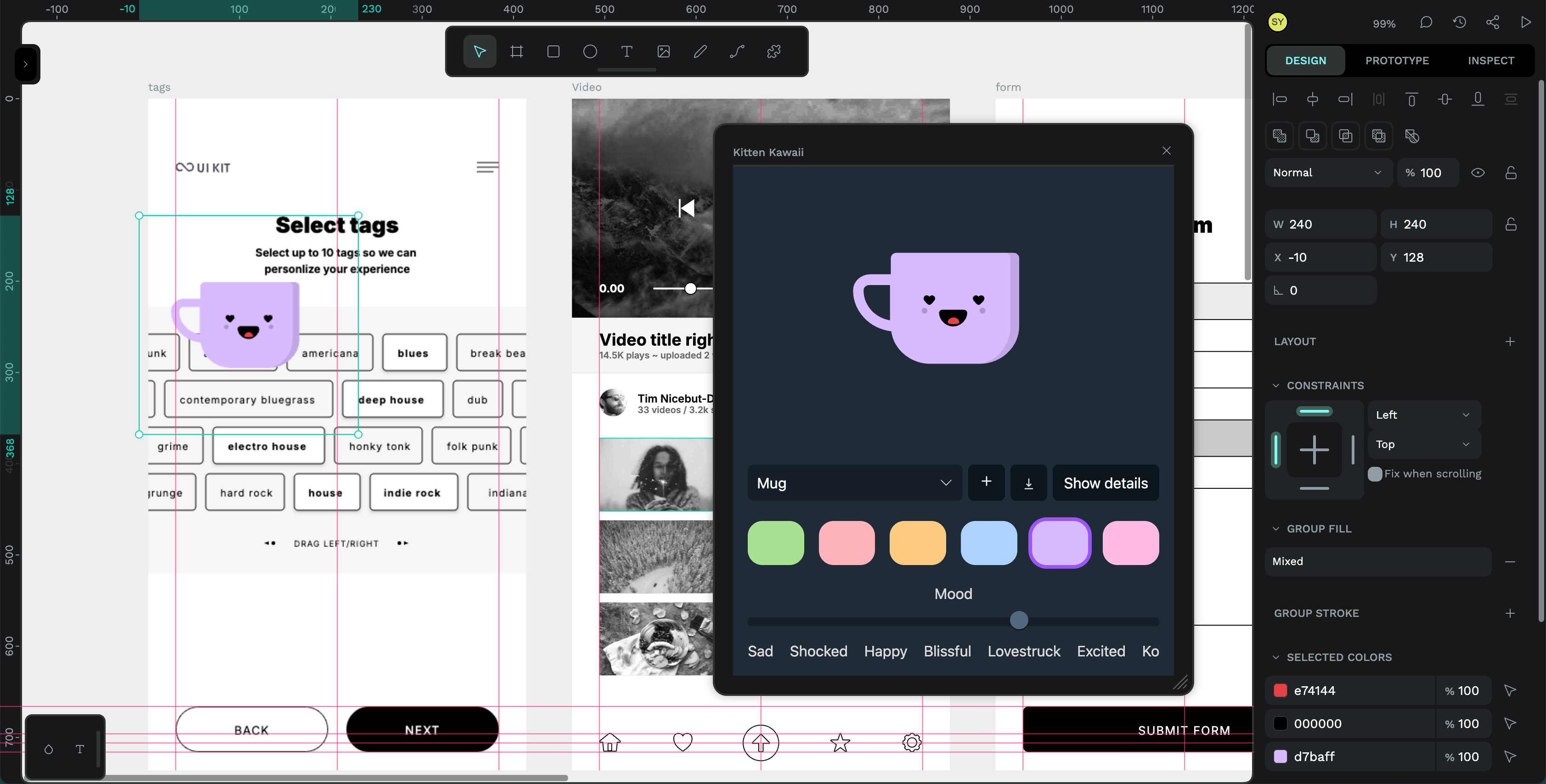
Task: Click the Show details button
Action: [x=1105, y=483]
